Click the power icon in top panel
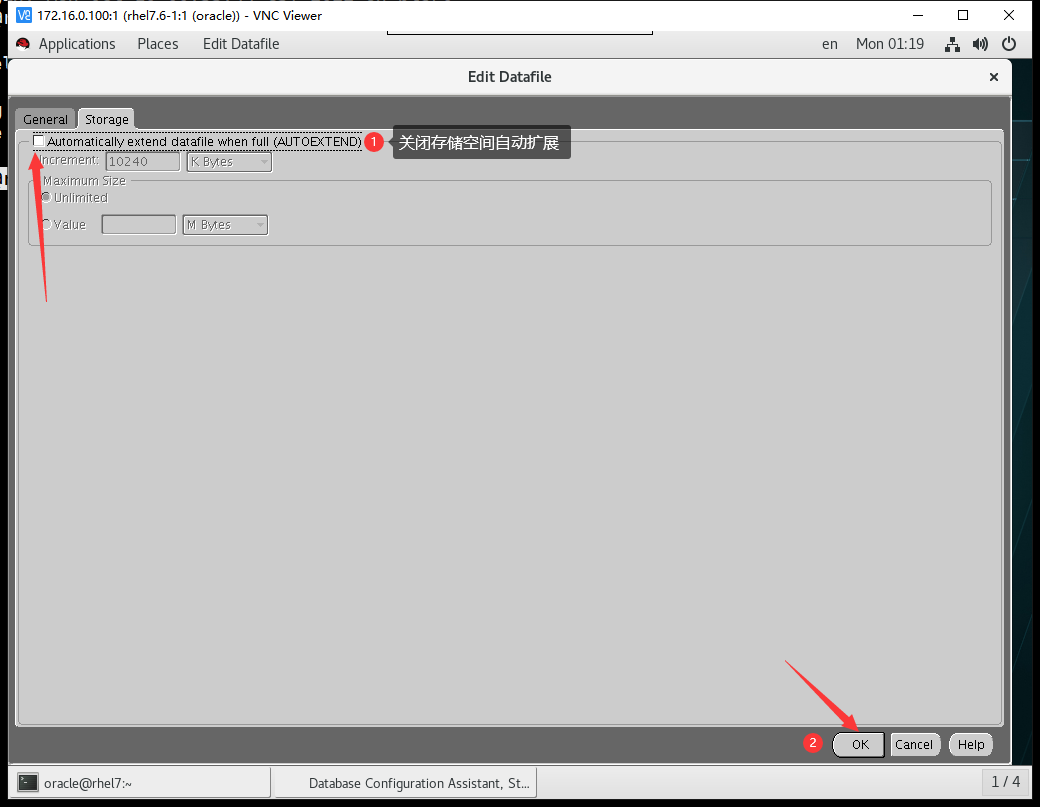1040x807 pixels. [x=1009, y=44]
